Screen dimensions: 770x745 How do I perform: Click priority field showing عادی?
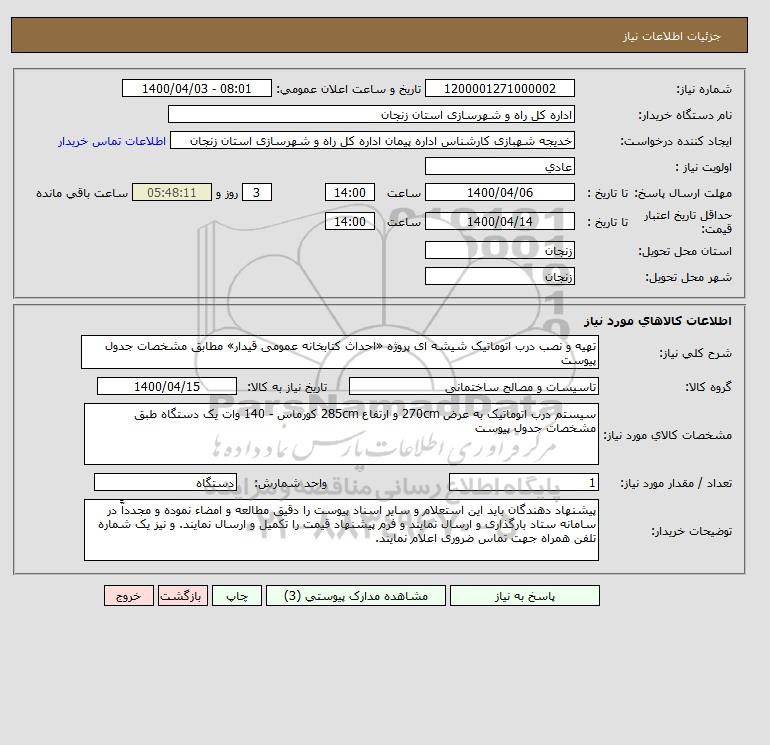(499, 166)
